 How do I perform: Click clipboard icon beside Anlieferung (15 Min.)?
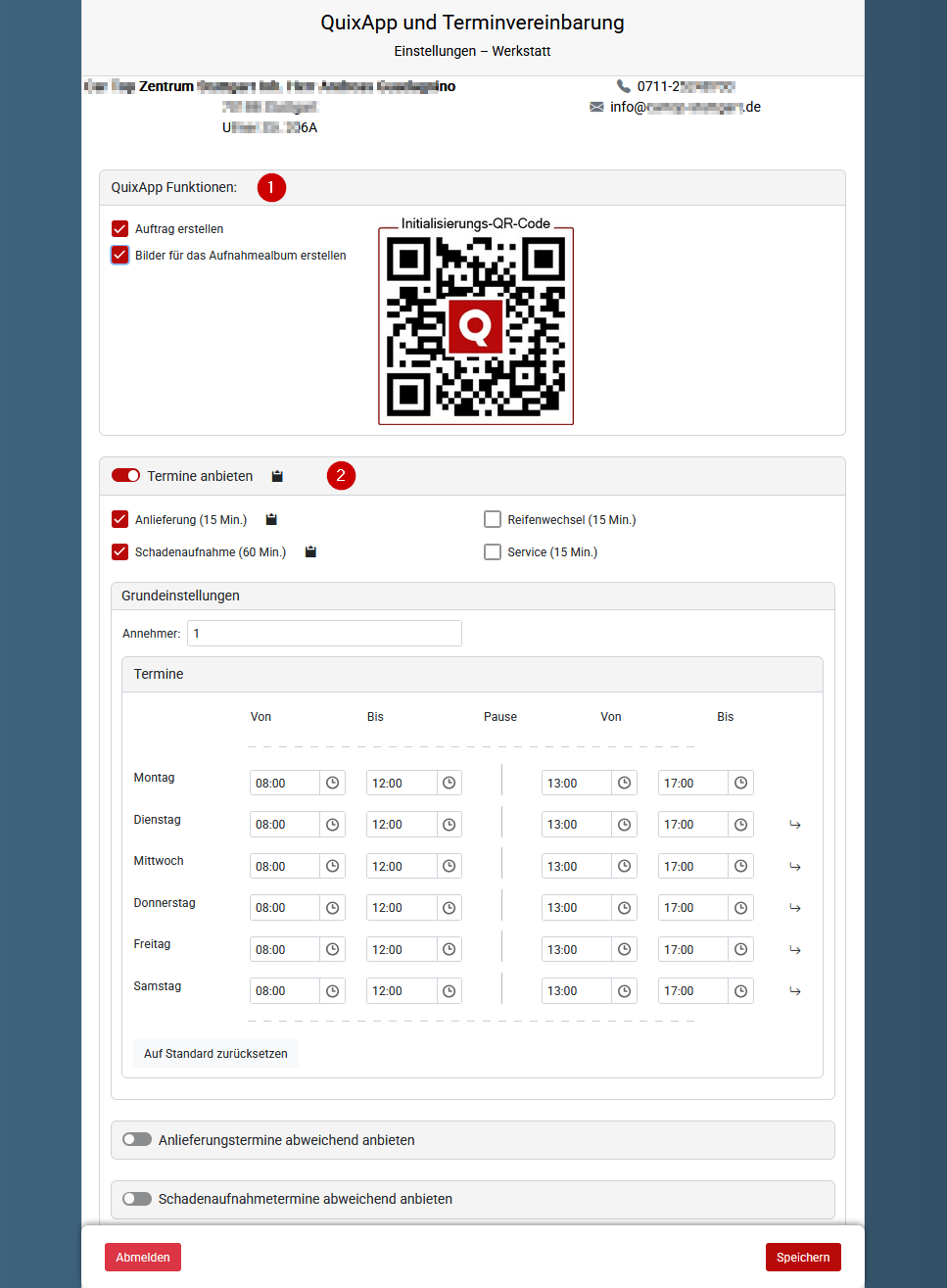(271, 519)
